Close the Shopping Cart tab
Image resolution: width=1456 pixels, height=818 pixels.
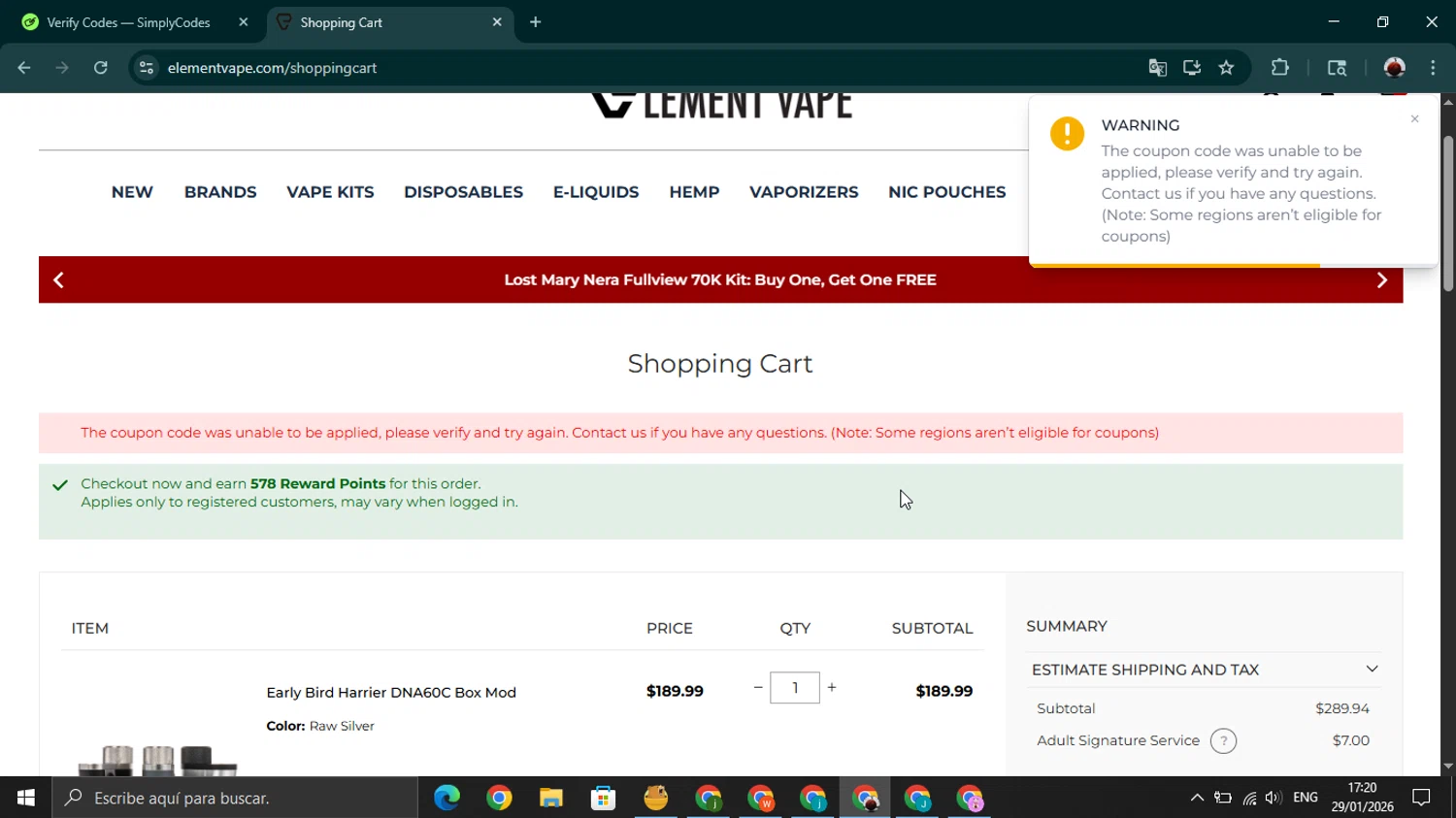[497, 22]
